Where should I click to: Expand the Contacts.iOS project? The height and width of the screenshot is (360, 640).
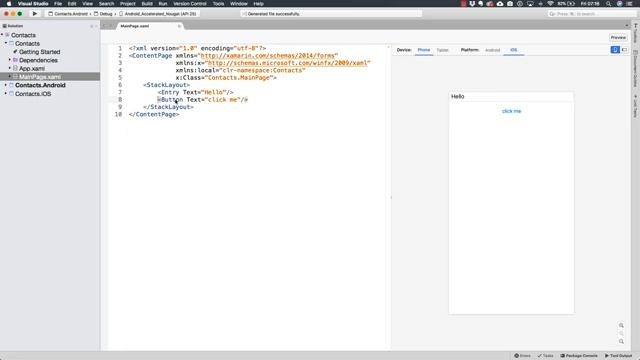pyautogui.click(x=6, y=93)
